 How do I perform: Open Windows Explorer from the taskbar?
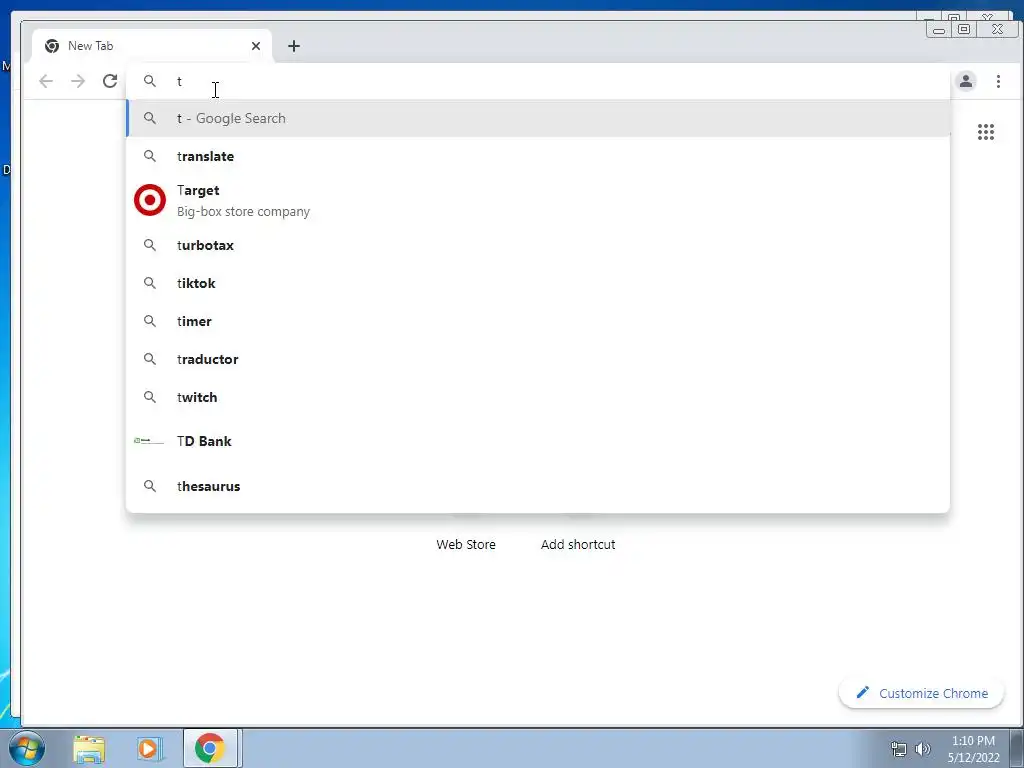[89, 748]
